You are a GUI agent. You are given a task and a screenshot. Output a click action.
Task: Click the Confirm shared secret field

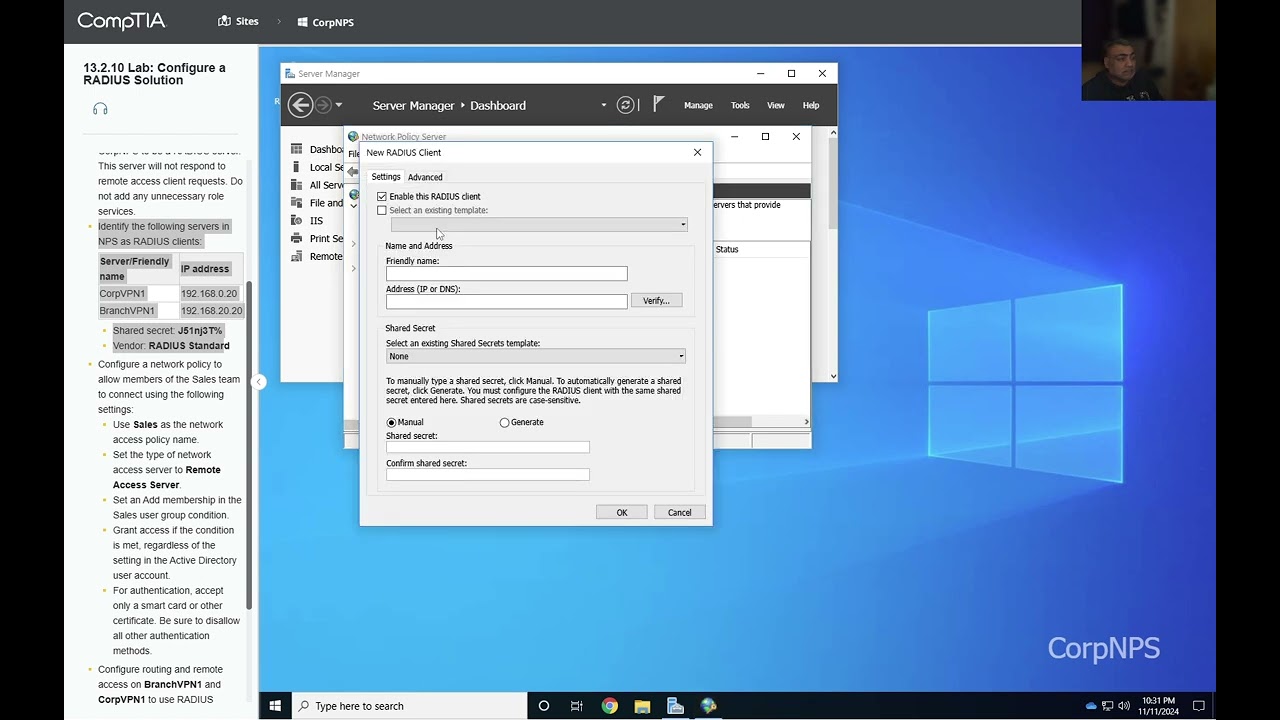(x=488, y=475)
